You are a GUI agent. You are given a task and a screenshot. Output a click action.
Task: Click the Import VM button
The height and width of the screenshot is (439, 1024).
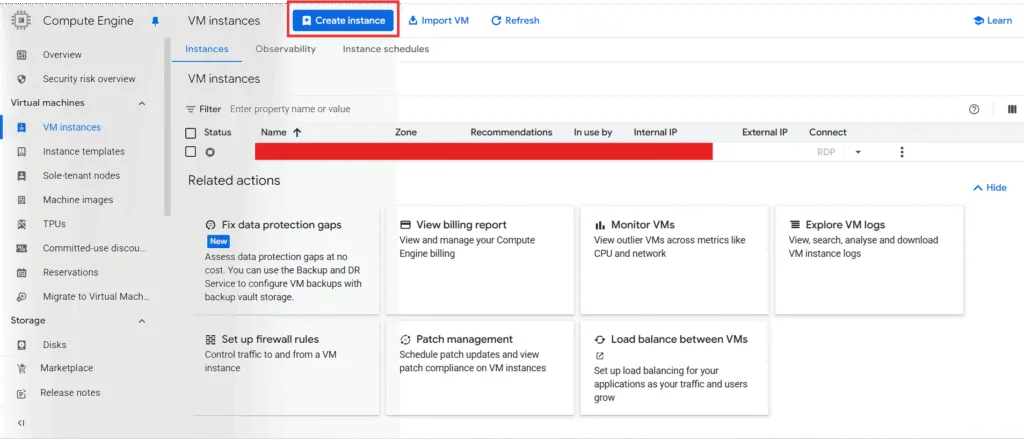point(439,21)
